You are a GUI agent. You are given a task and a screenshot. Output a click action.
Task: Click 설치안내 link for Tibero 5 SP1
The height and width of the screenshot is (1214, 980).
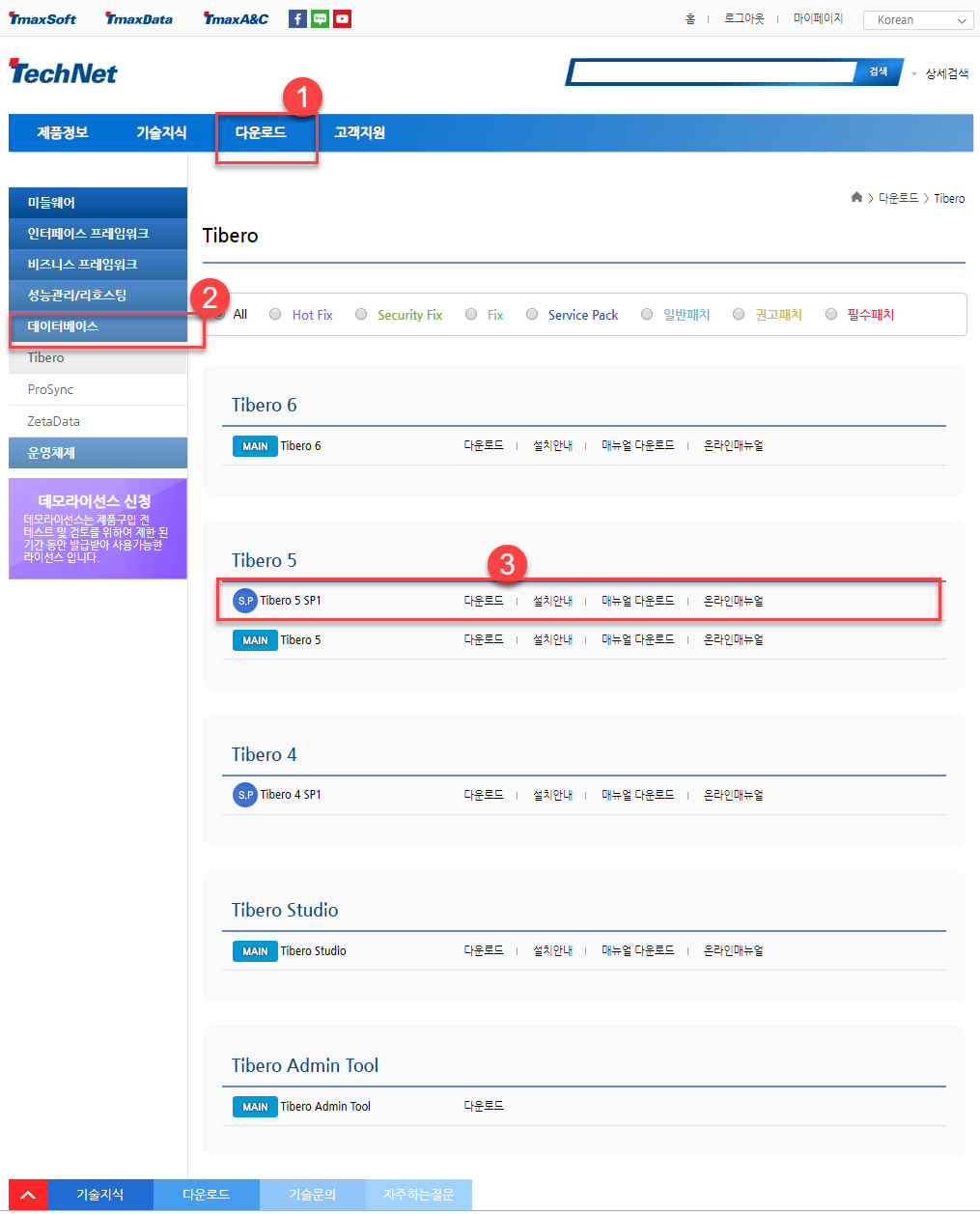pyautogui.click(x=552, y=601)
